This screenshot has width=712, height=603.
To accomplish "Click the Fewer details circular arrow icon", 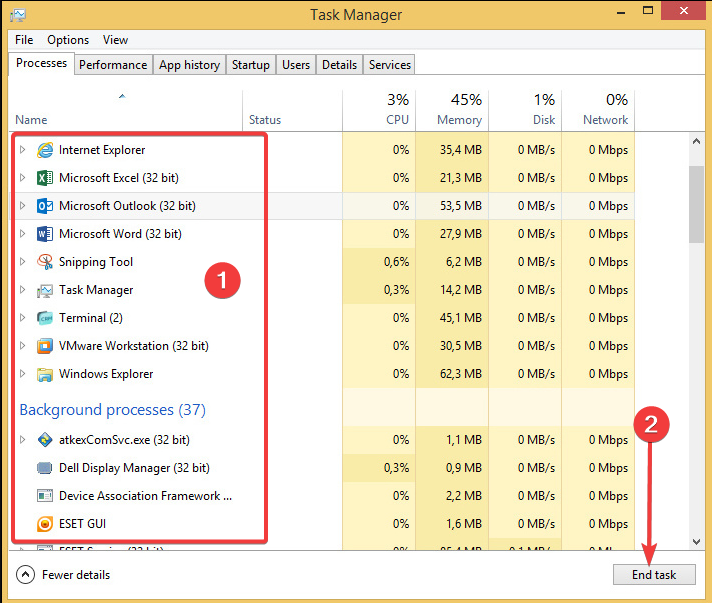I will (x=25, y=575).
